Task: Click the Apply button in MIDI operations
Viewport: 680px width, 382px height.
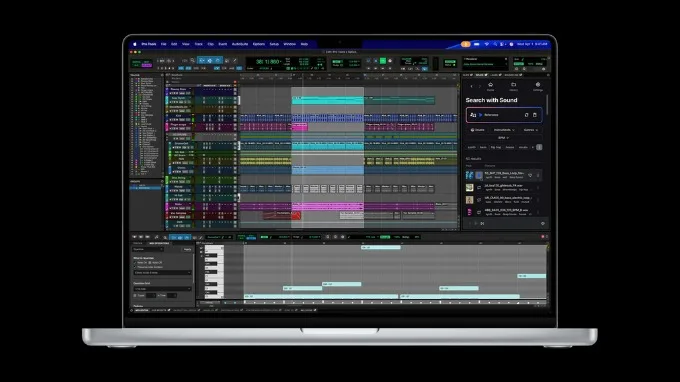Action: [187, 249]
